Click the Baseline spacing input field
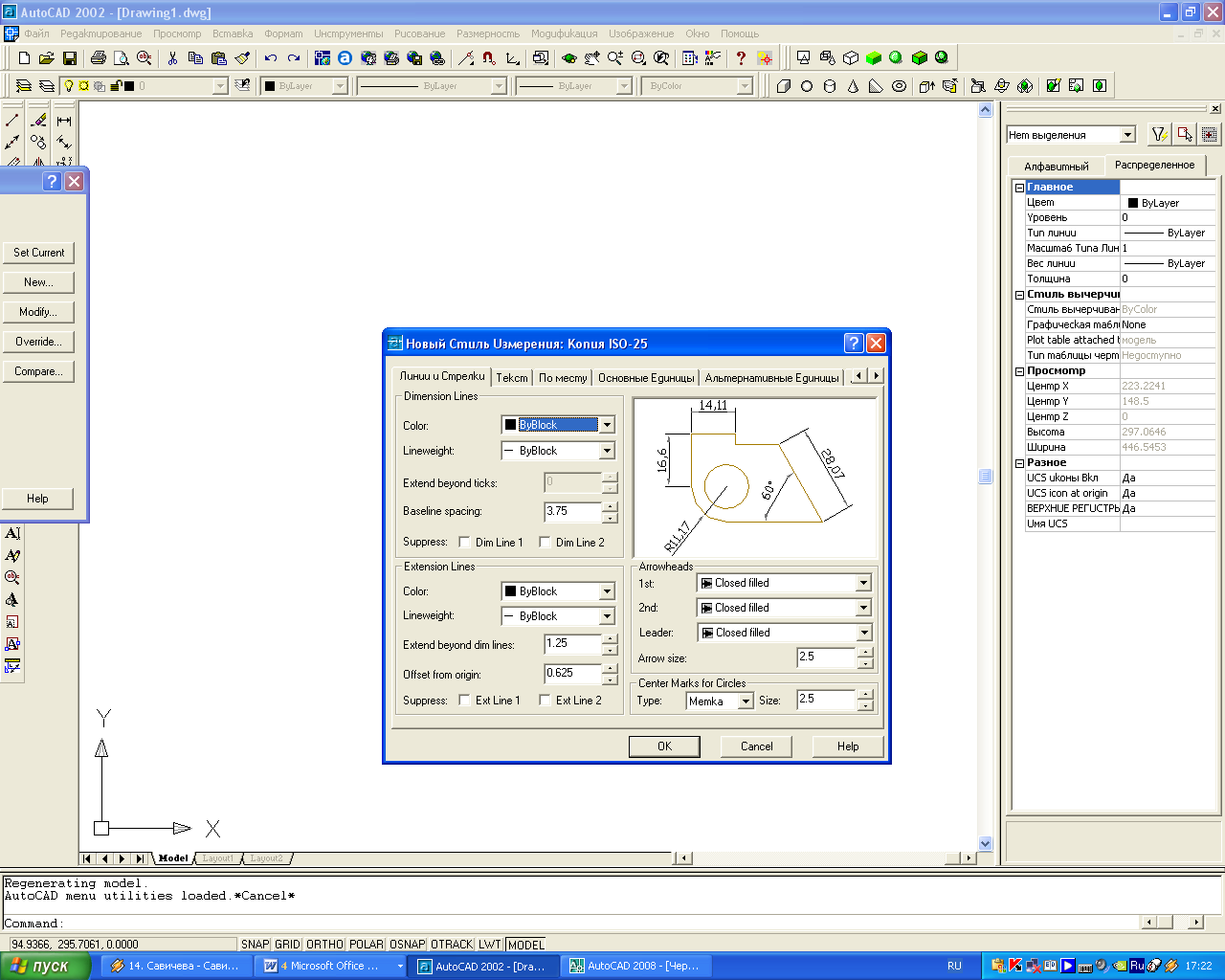1225x980 pixels. (572, 511)
